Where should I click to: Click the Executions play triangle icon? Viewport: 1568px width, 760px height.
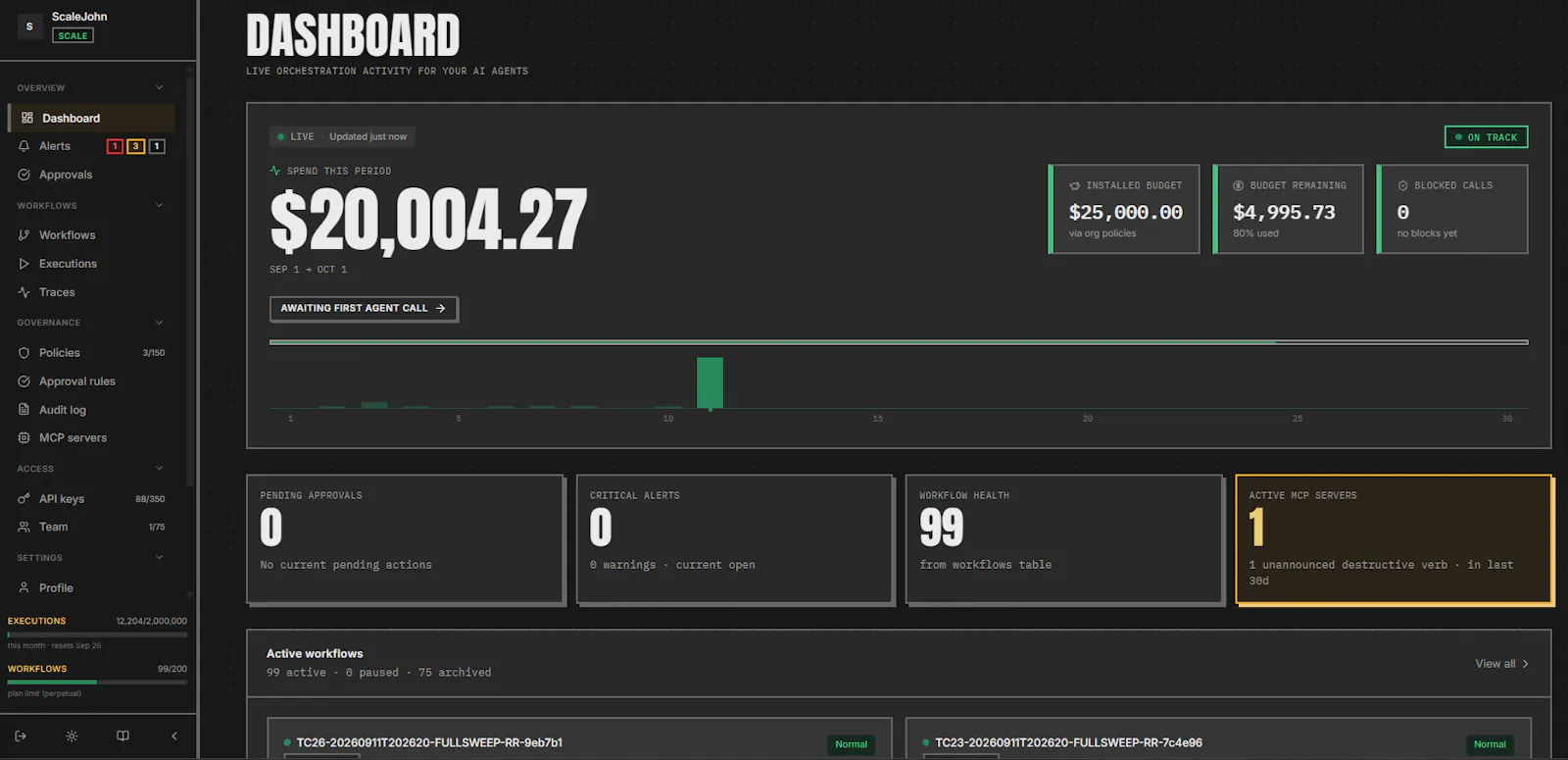[x=24, y=264]
